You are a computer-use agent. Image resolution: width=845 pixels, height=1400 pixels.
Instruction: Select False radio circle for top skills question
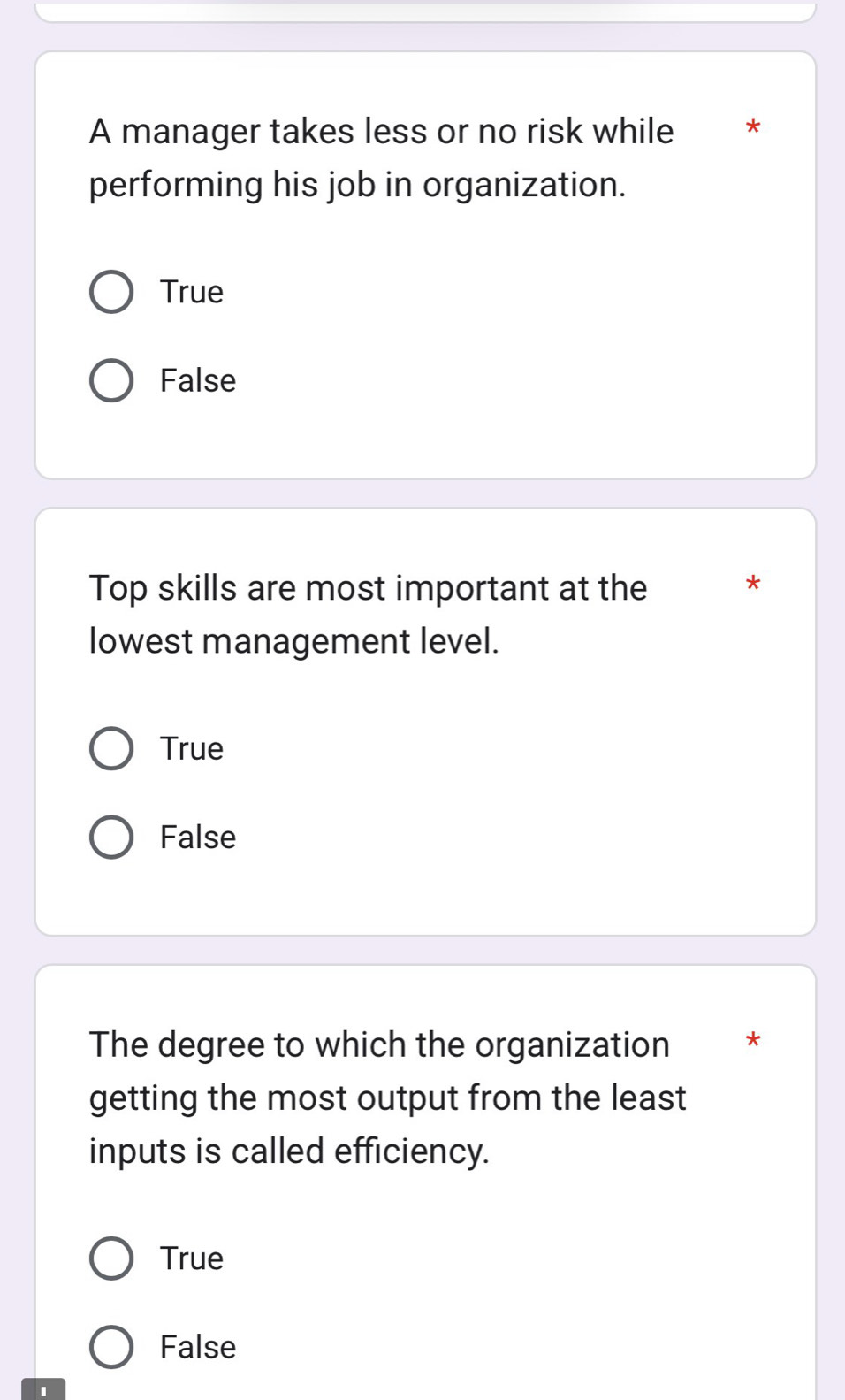pyautogui.click(x=111, y=838)
